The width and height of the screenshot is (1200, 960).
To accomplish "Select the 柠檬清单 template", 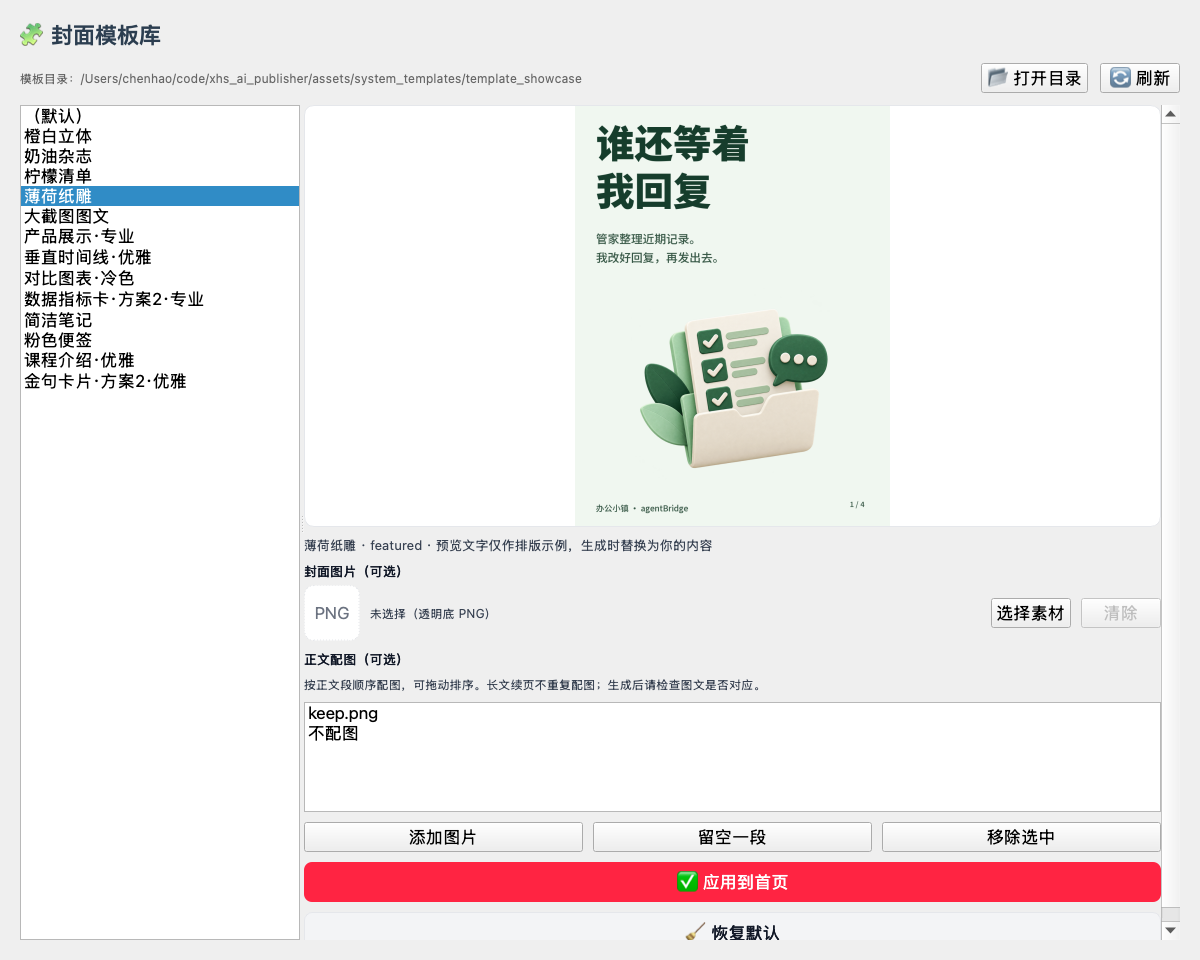I will [x=160, y=176].
